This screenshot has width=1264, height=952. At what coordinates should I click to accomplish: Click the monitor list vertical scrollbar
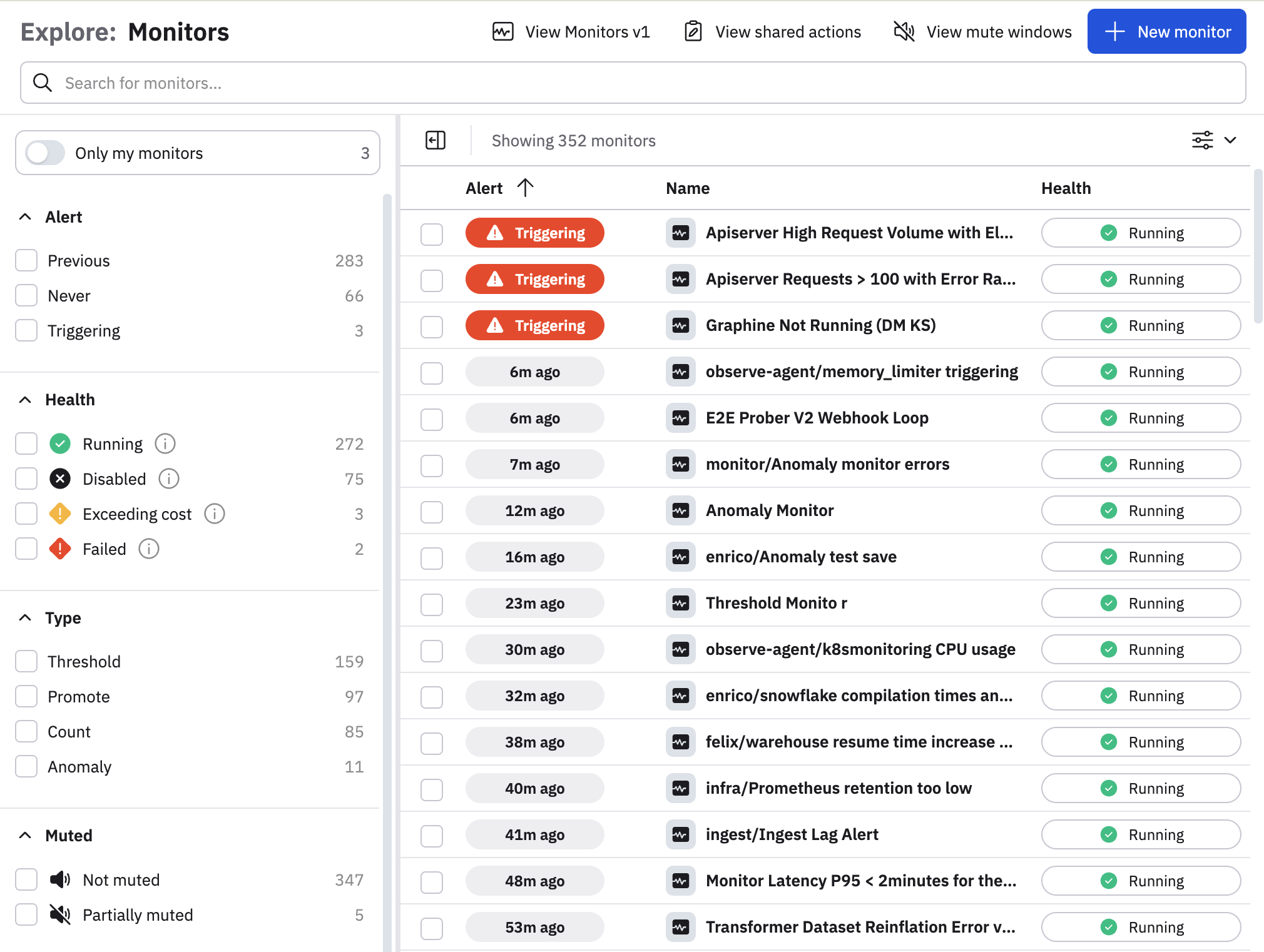pos(1258,246)
